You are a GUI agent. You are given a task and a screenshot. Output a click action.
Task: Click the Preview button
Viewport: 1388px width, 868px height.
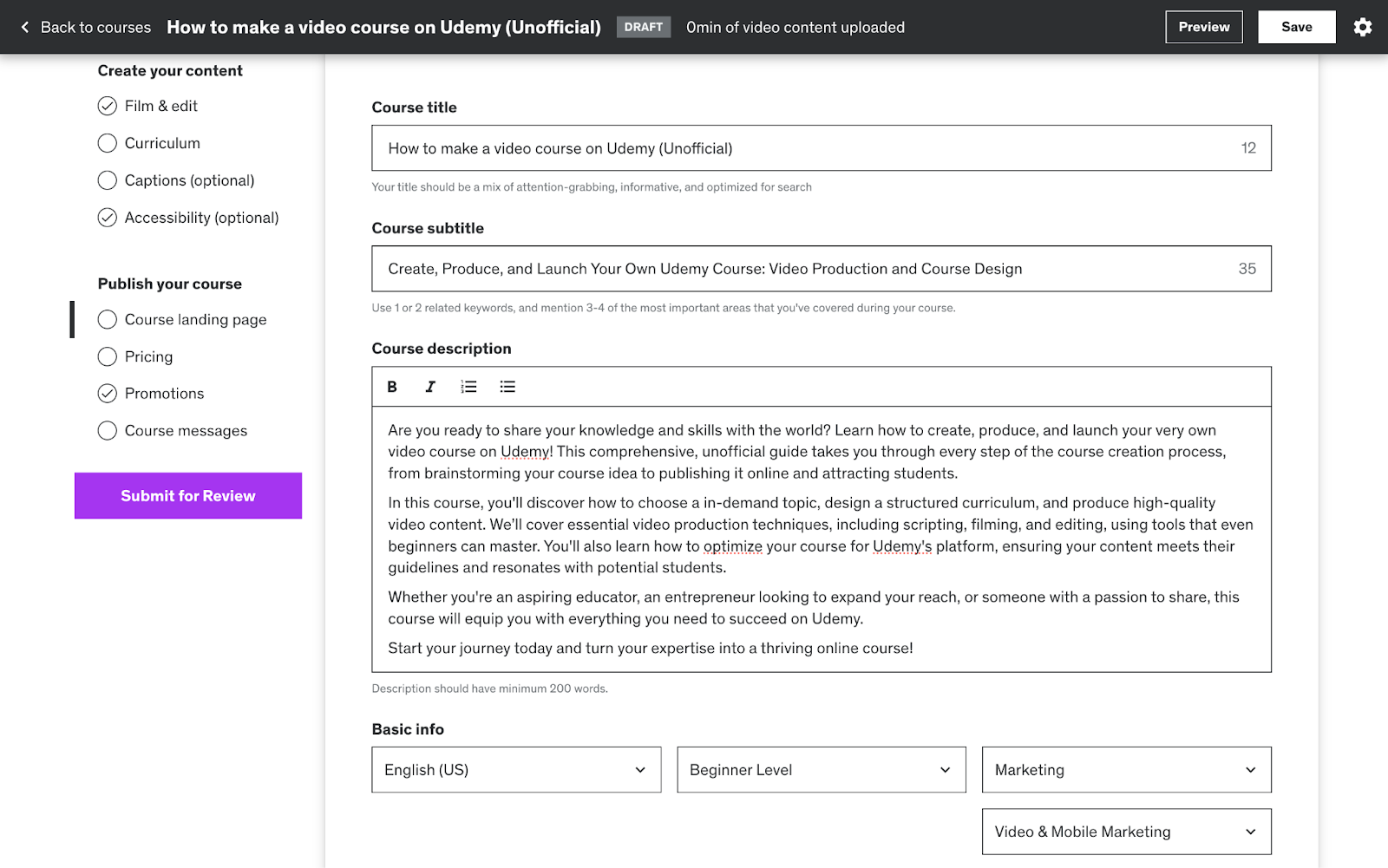[x=1203, y=27]
